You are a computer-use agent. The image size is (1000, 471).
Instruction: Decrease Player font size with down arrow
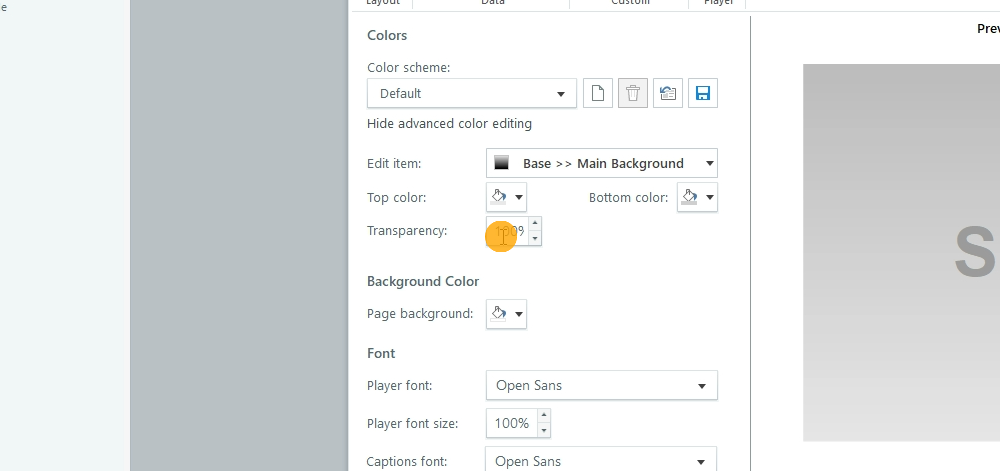(543, 431)
